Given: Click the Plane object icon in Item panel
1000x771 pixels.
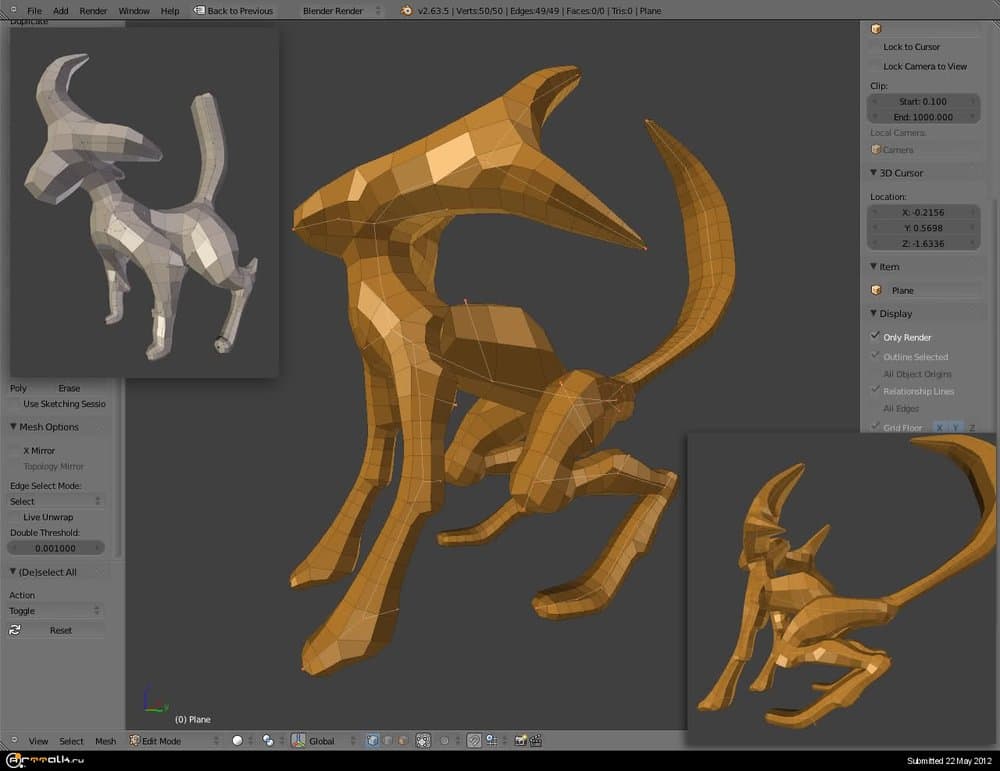Looking at the screenshot, I should point(876,291).
